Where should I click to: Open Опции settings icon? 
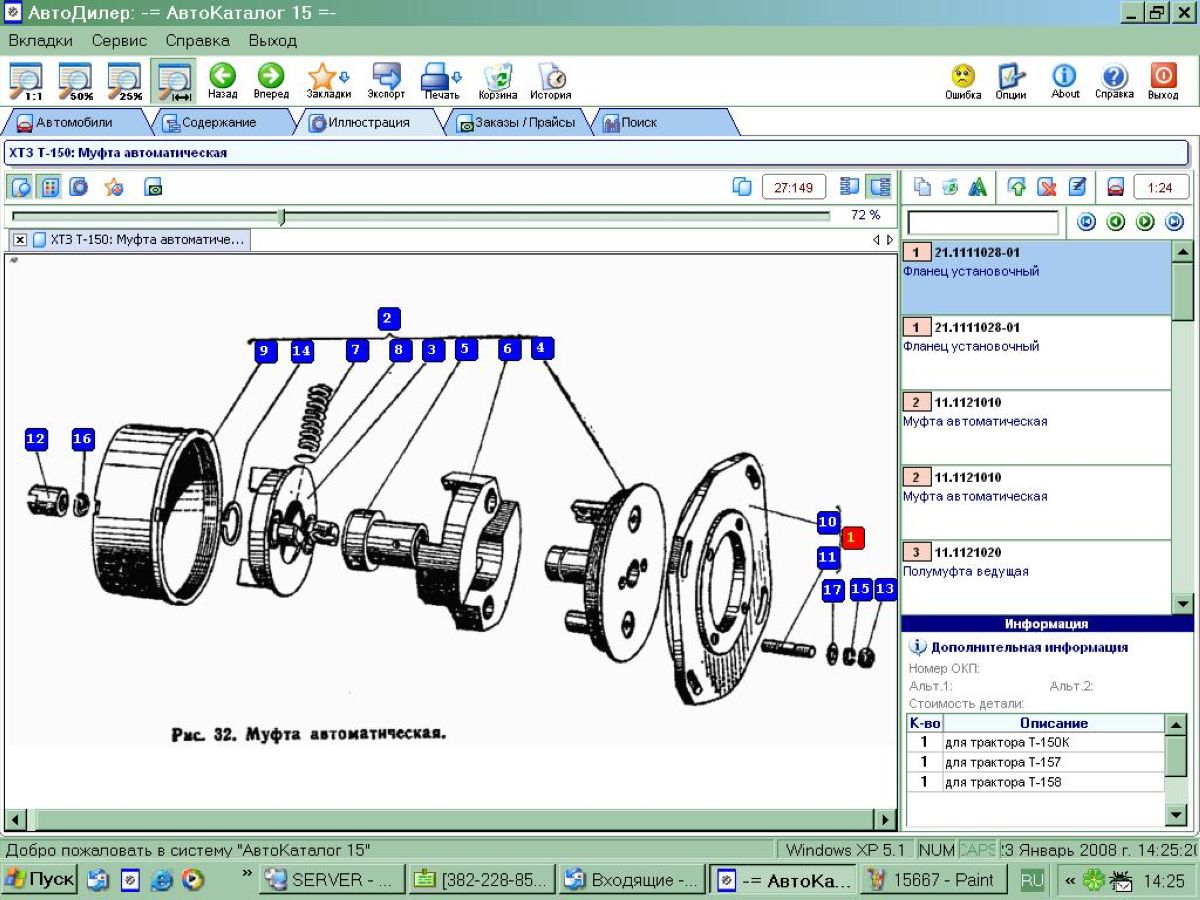[1011, 79]
